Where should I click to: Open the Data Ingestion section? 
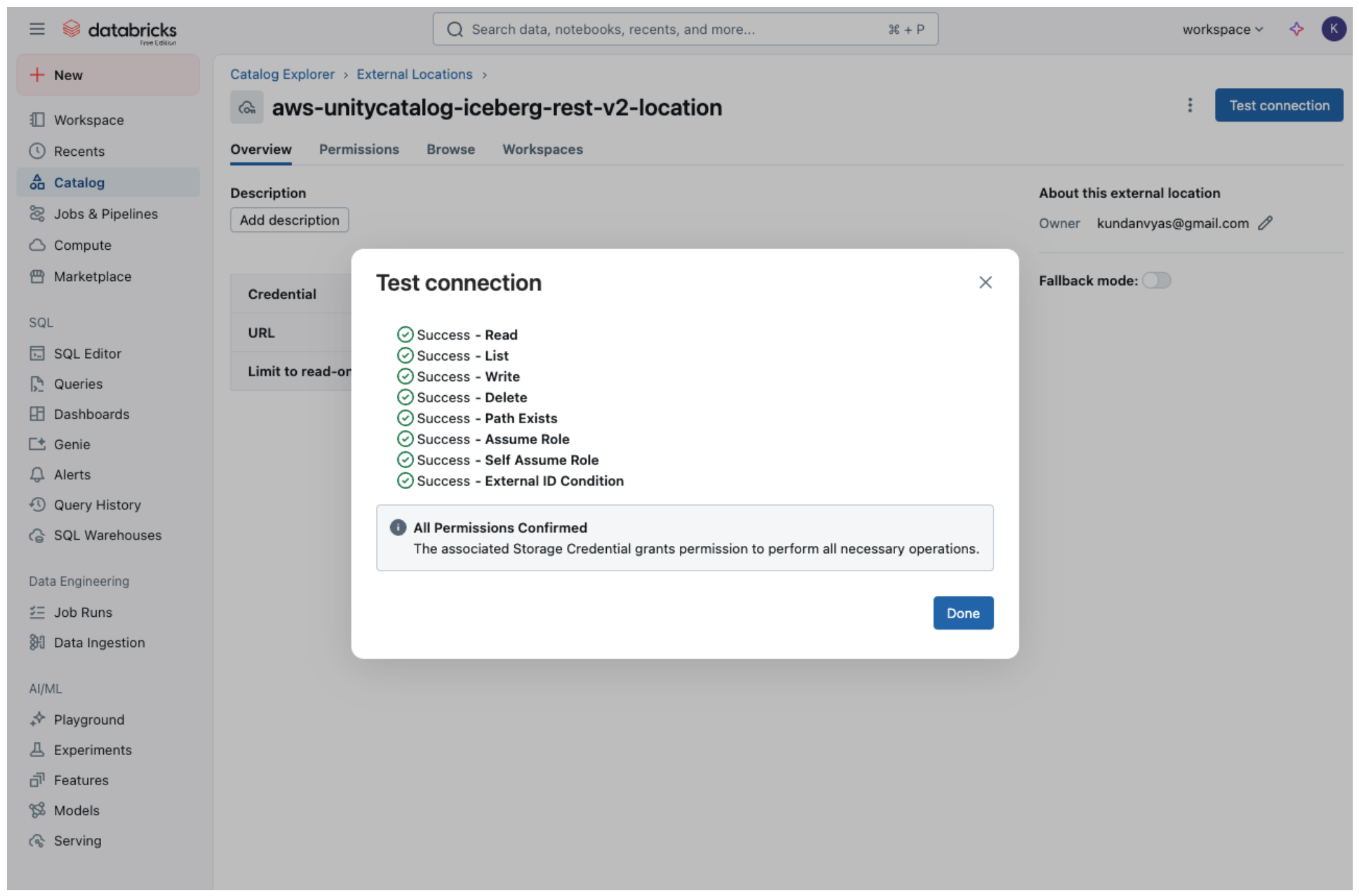[x=99, y=642]
